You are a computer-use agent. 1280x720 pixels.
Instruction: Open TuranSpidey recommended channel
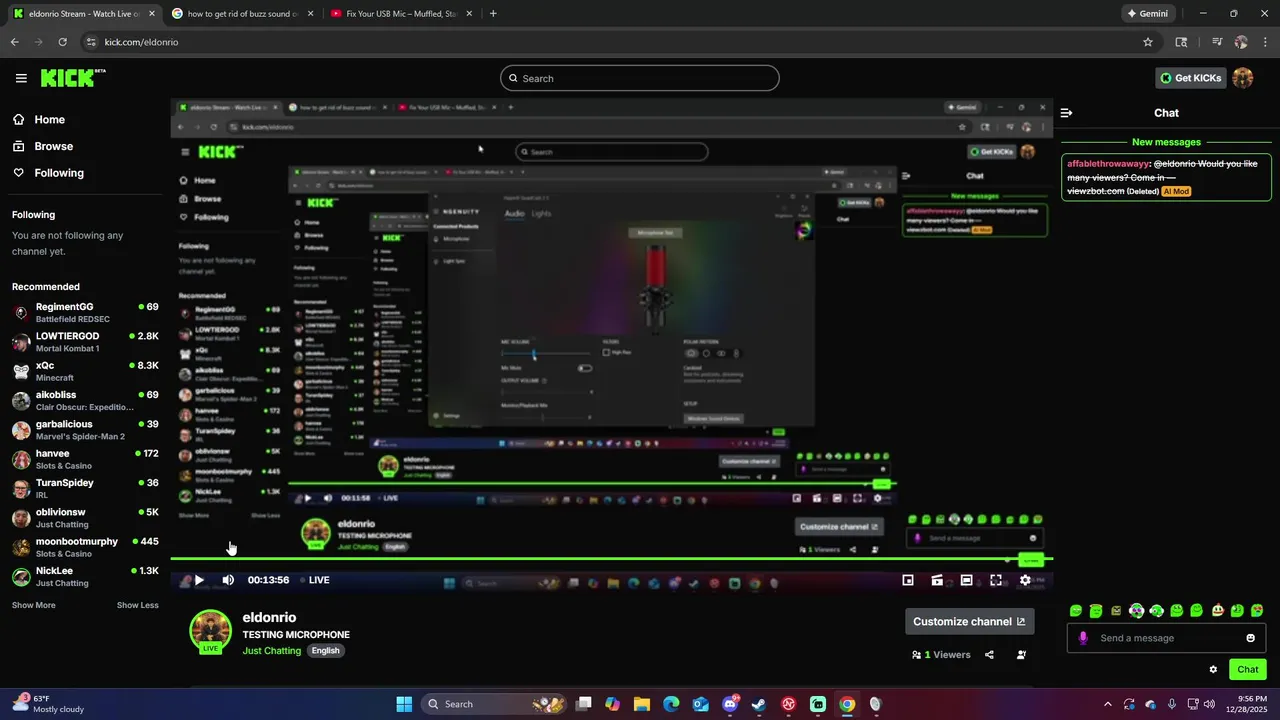coord(85,488)
